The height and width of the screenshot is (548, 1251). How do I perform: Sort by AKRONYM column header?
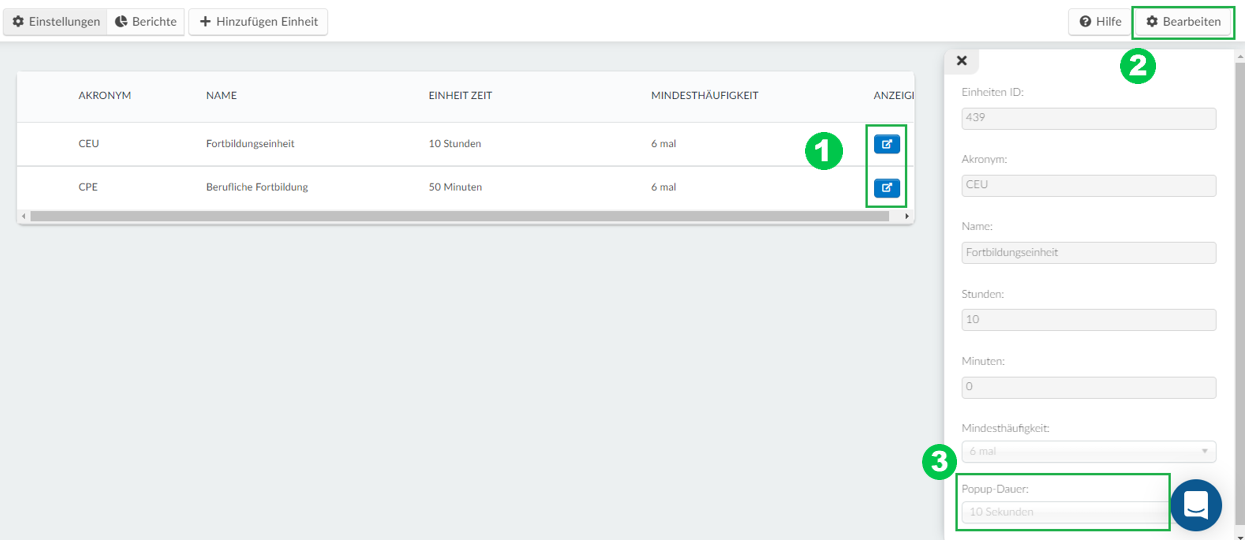tap(105, 96)
